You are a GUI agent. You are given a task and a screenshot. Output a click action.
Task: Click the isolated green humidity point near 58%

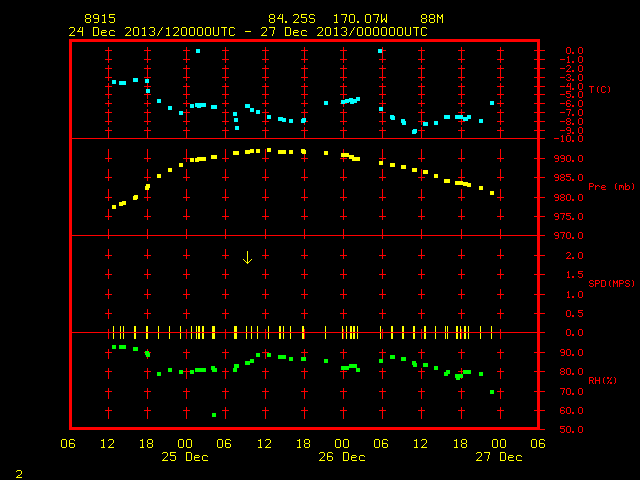pyautogui.click(x=214, y=415)
